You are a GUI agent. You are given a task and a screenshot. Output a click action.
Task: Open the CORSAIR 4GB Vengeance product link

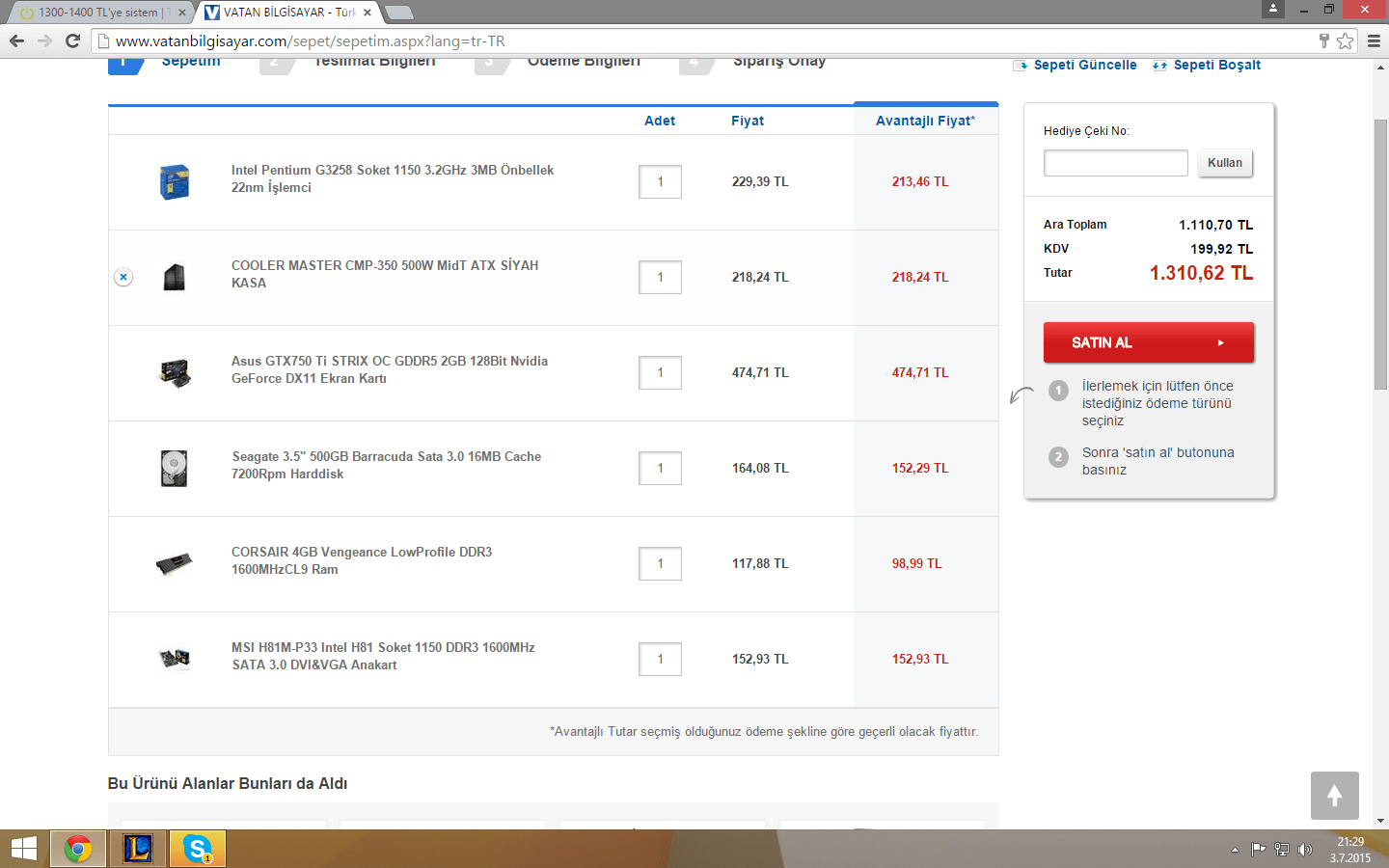point(362,560)
